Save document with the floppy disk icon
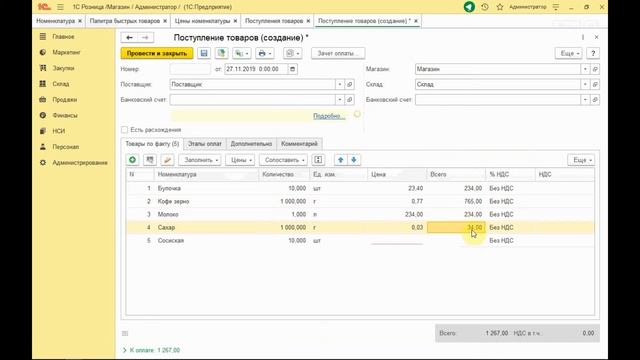Viewport: 640px width, 360px height. point(204,53)
